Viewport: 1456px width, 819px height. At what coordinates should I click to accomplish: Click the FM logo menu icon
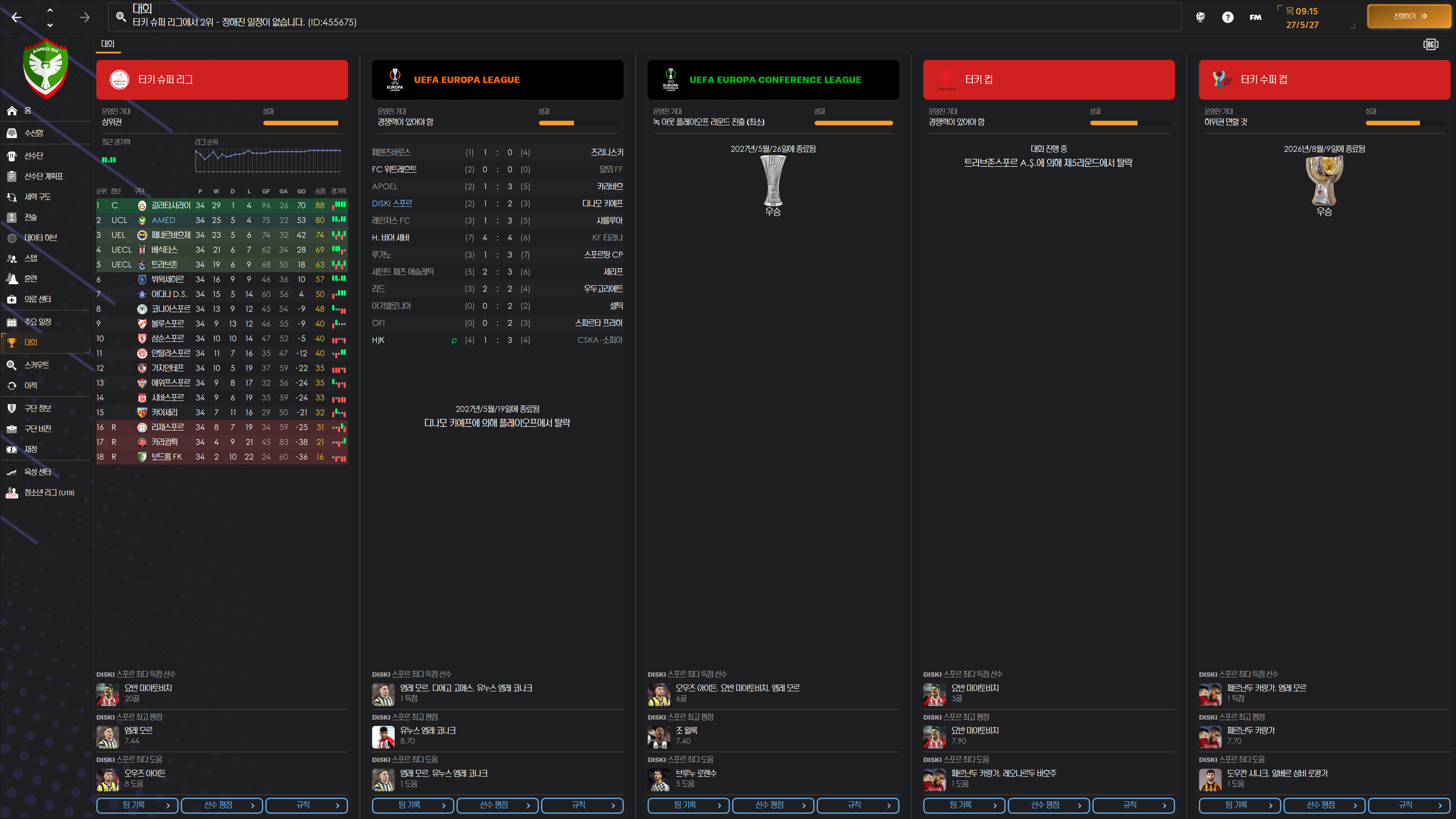click(x=1255, y=17)
